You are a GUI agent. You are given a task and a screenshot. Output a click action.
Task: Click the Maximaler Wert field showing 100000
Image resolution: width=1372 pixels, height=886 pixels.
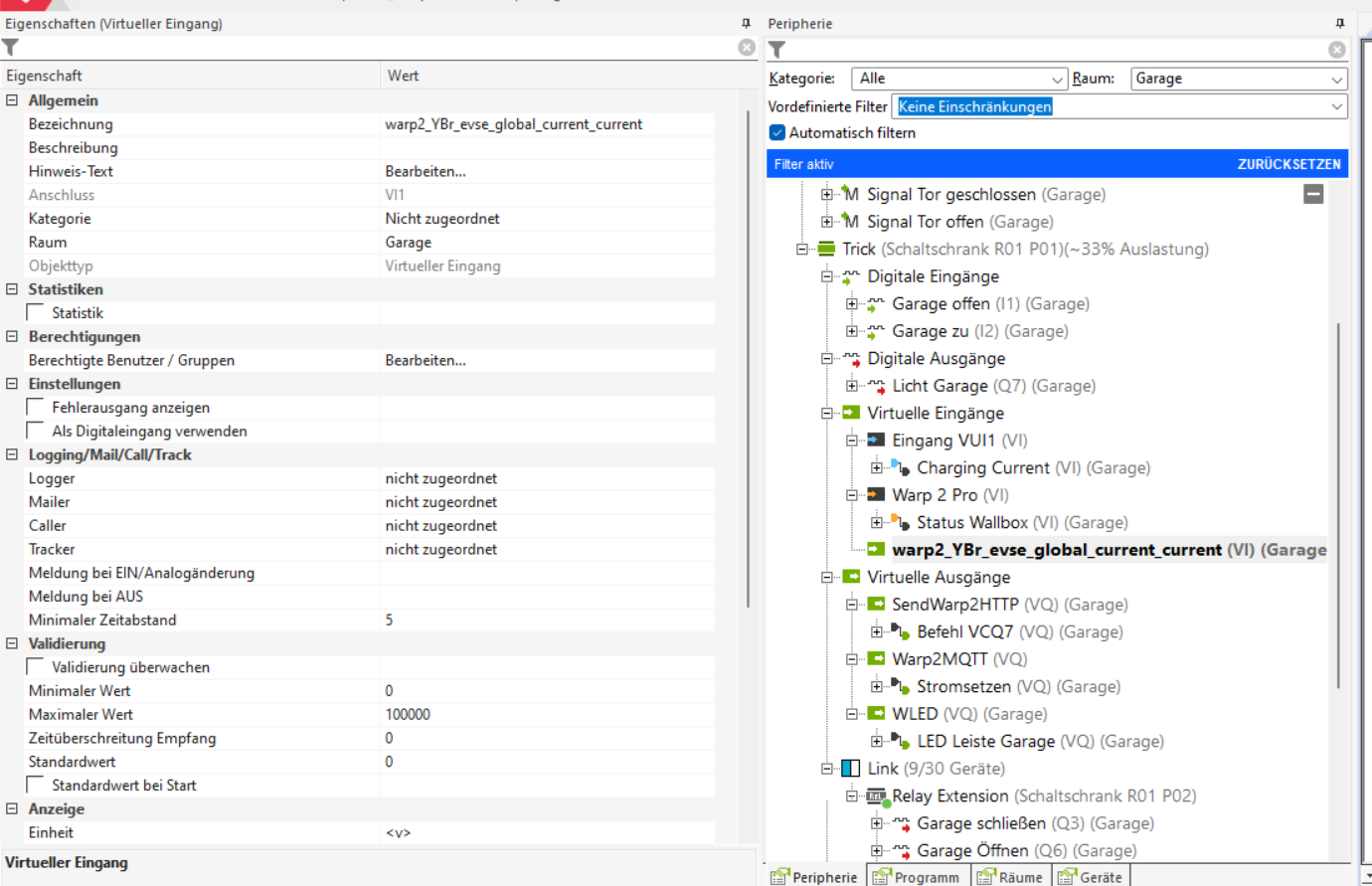545,714
